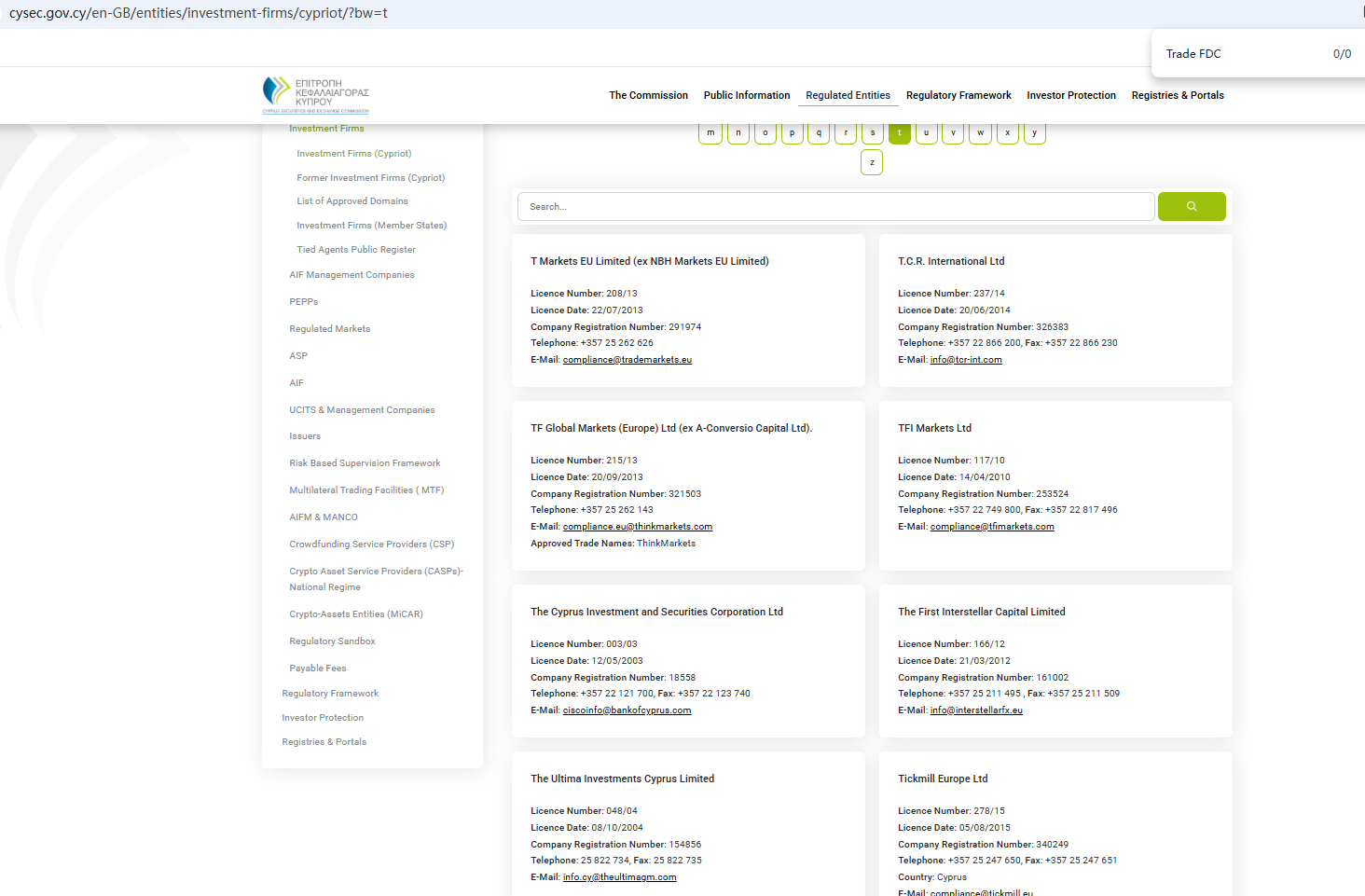Click in the Search input field

click(x=835, y=207)
